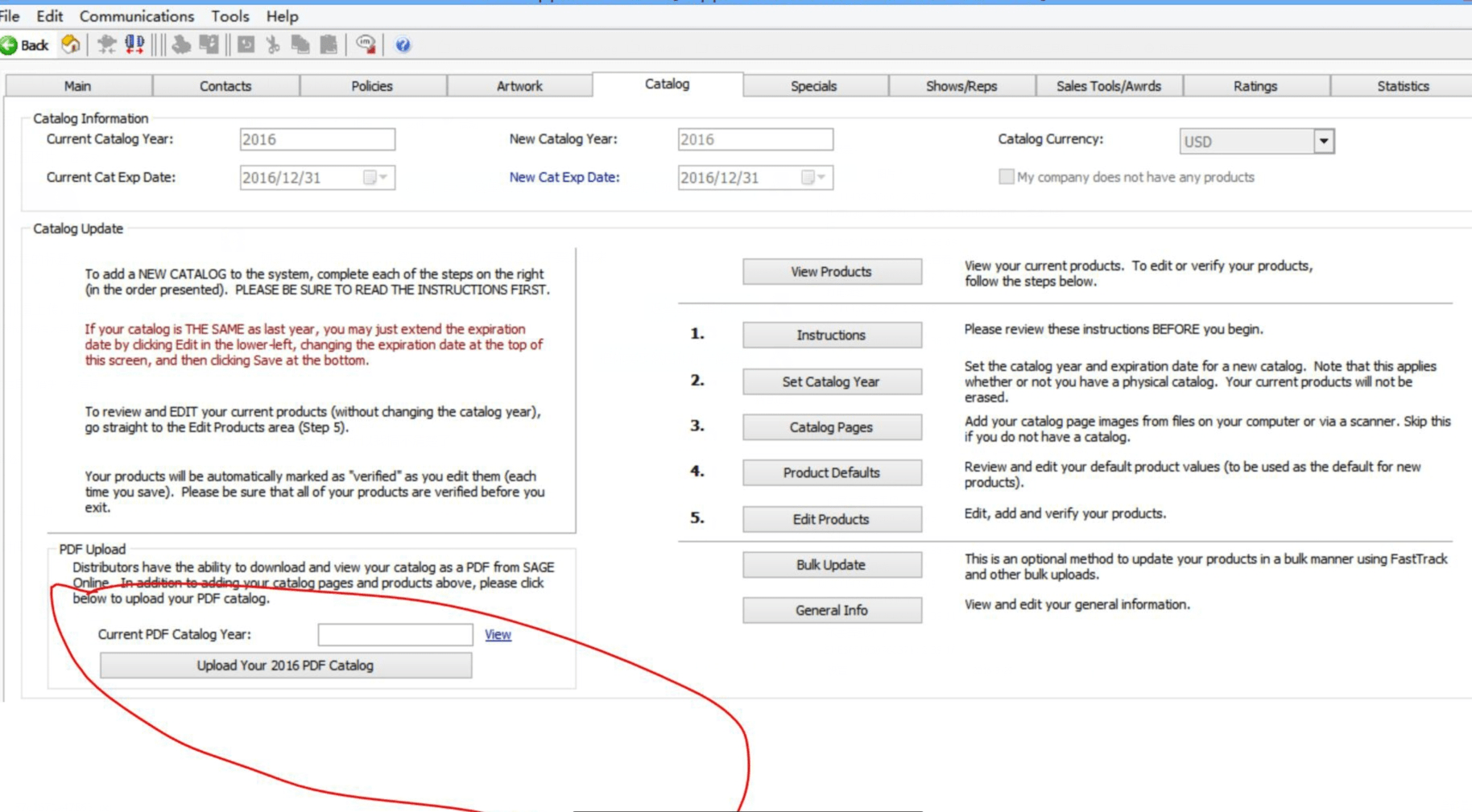1472x812 pixels.
Task: Click the blue New Cat Exp Date label
Action: pyautogui.click(x=564, y=177)
